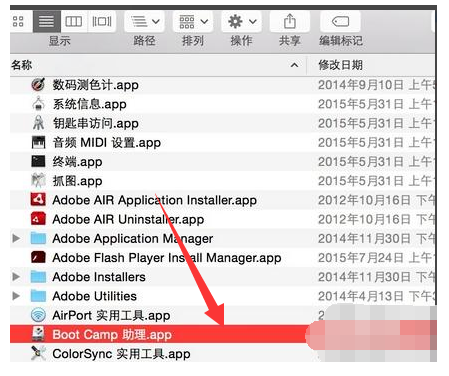449x376 pixels.
Task: Select the ColorSync 实用工具.app icon
Action: pos(38,353)
